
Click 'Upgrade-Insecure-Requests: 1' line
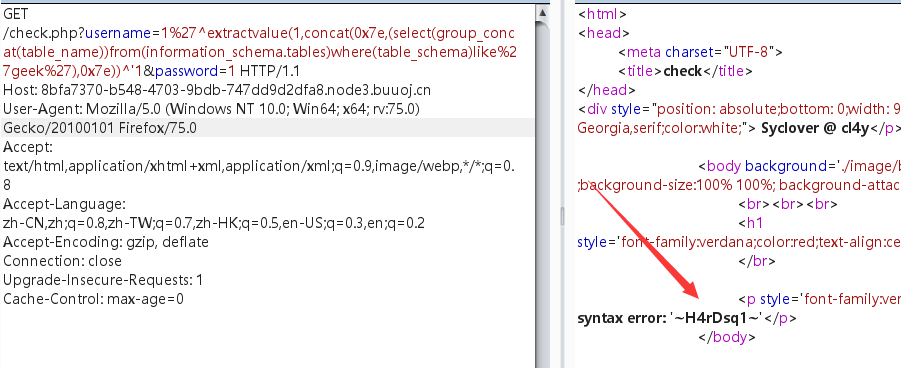pyautogui.click(x=103, y=280)
